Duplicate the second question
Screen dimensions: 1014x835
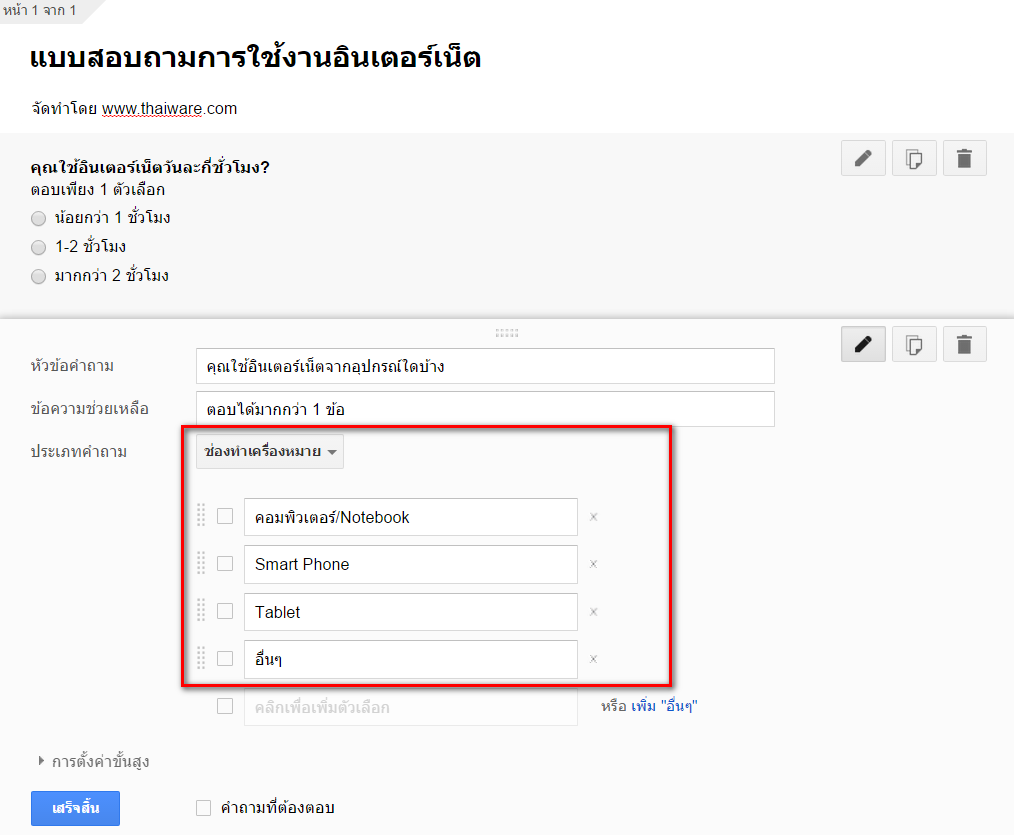click(x=913, y=344)
